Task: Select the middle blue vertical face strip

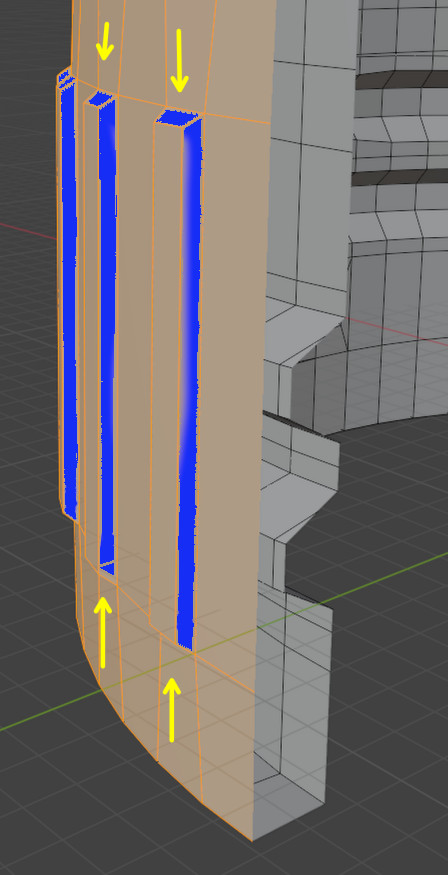Action: click(108, 335)
